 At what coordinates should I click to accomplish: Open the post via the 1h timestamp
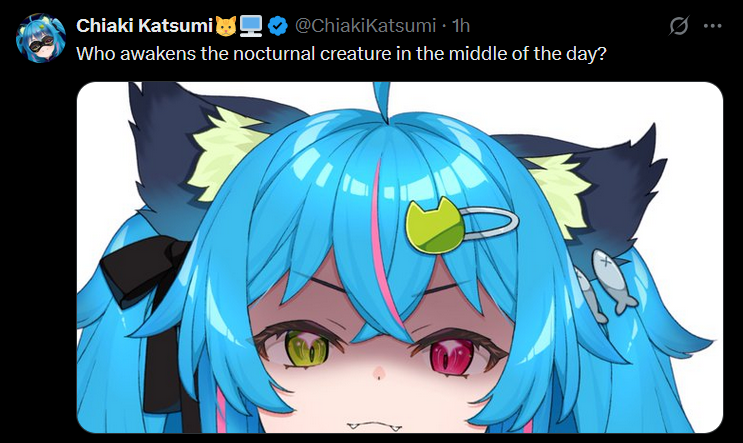pos(461,26)
